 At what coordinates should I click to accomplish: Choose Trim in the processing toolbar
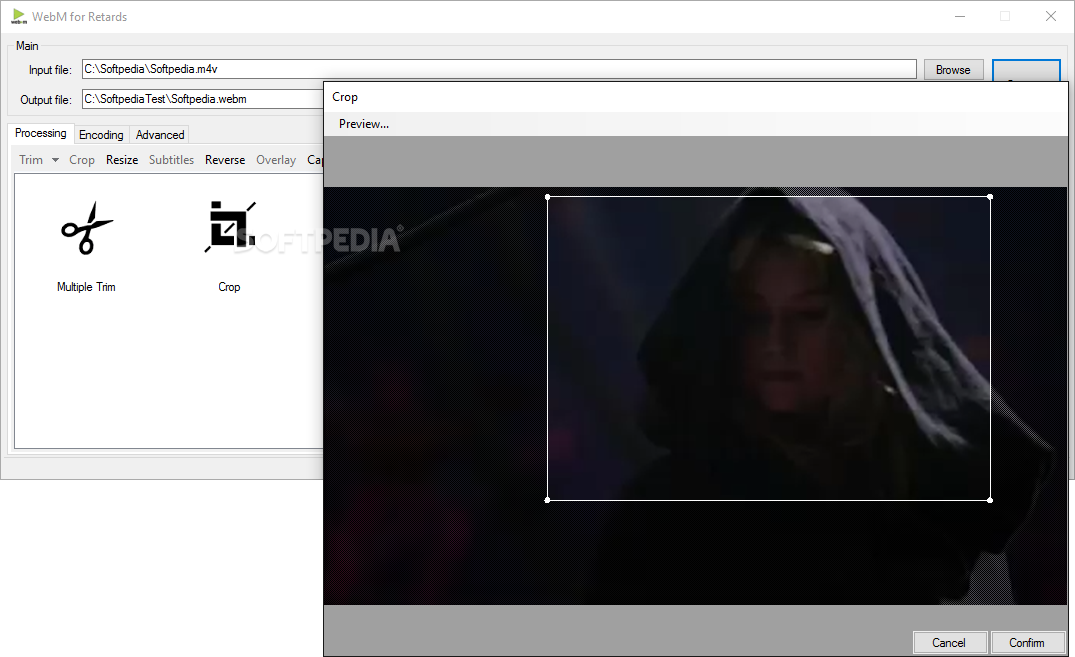pyautogui.click(x=31, y=160)
